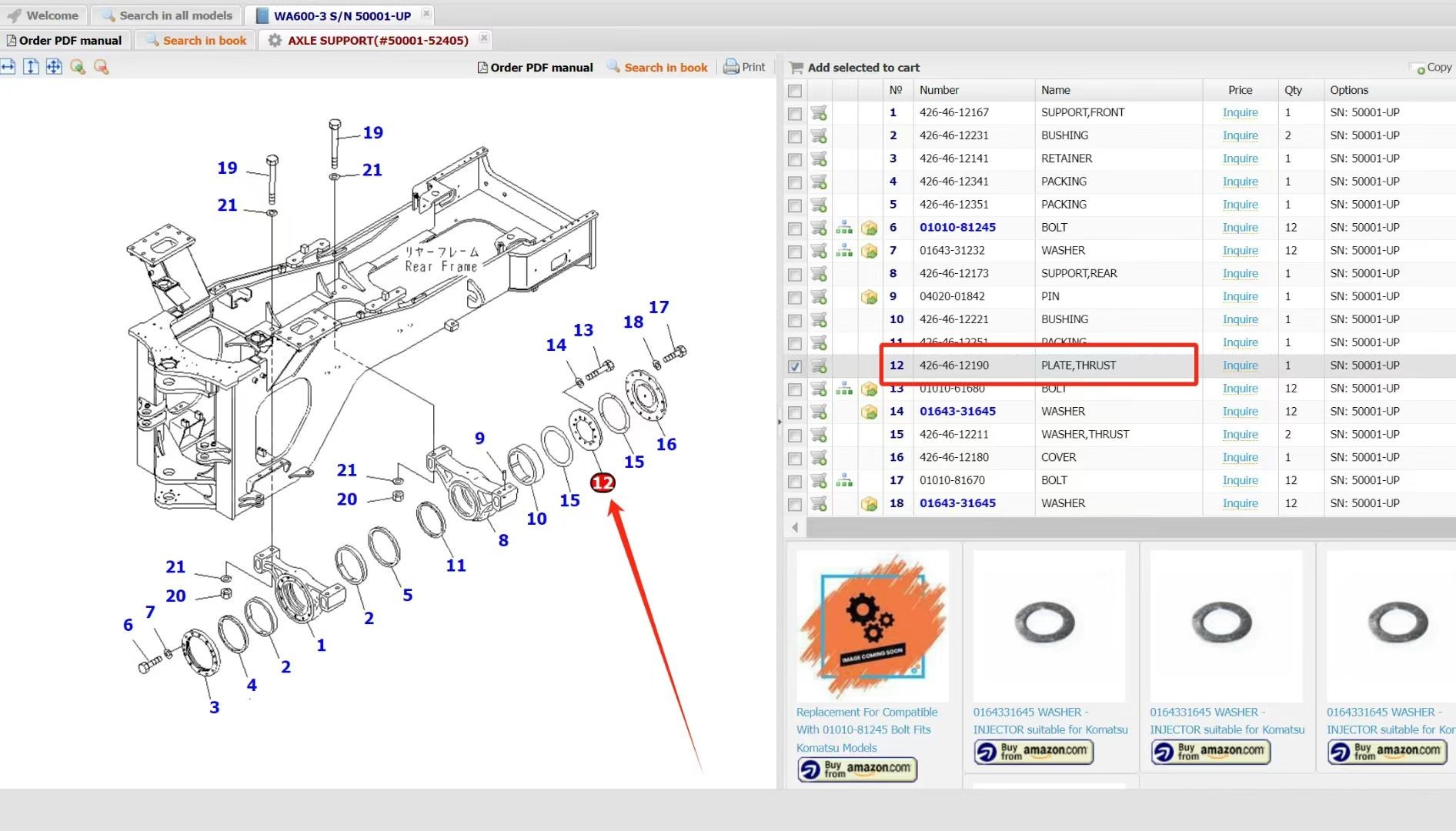
Task: Check the box for RETAINER row
Action: click(x=795, y=160)
